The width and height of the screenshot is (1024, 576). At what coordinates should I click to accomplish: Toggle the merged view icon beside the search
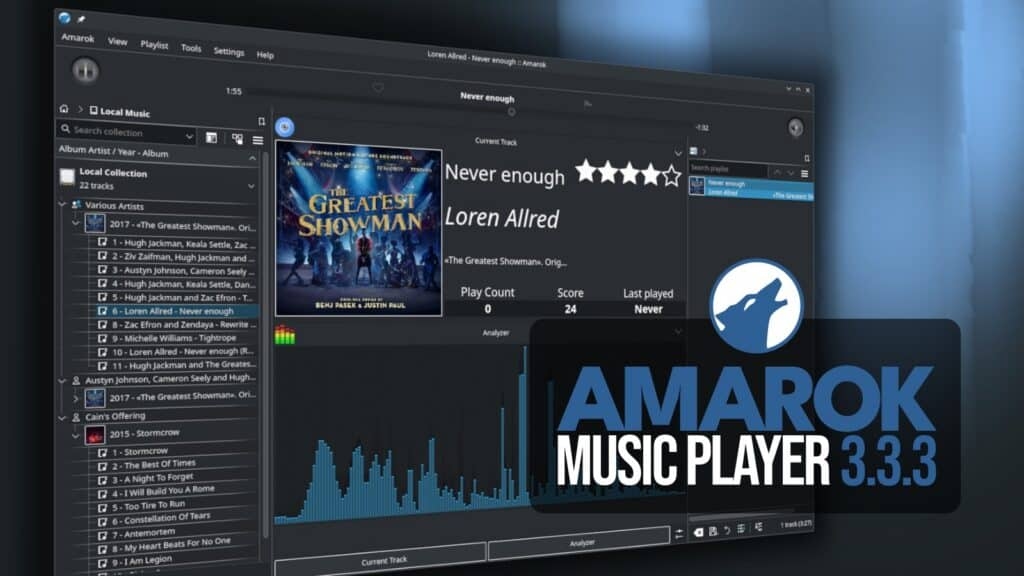point(237,139)
